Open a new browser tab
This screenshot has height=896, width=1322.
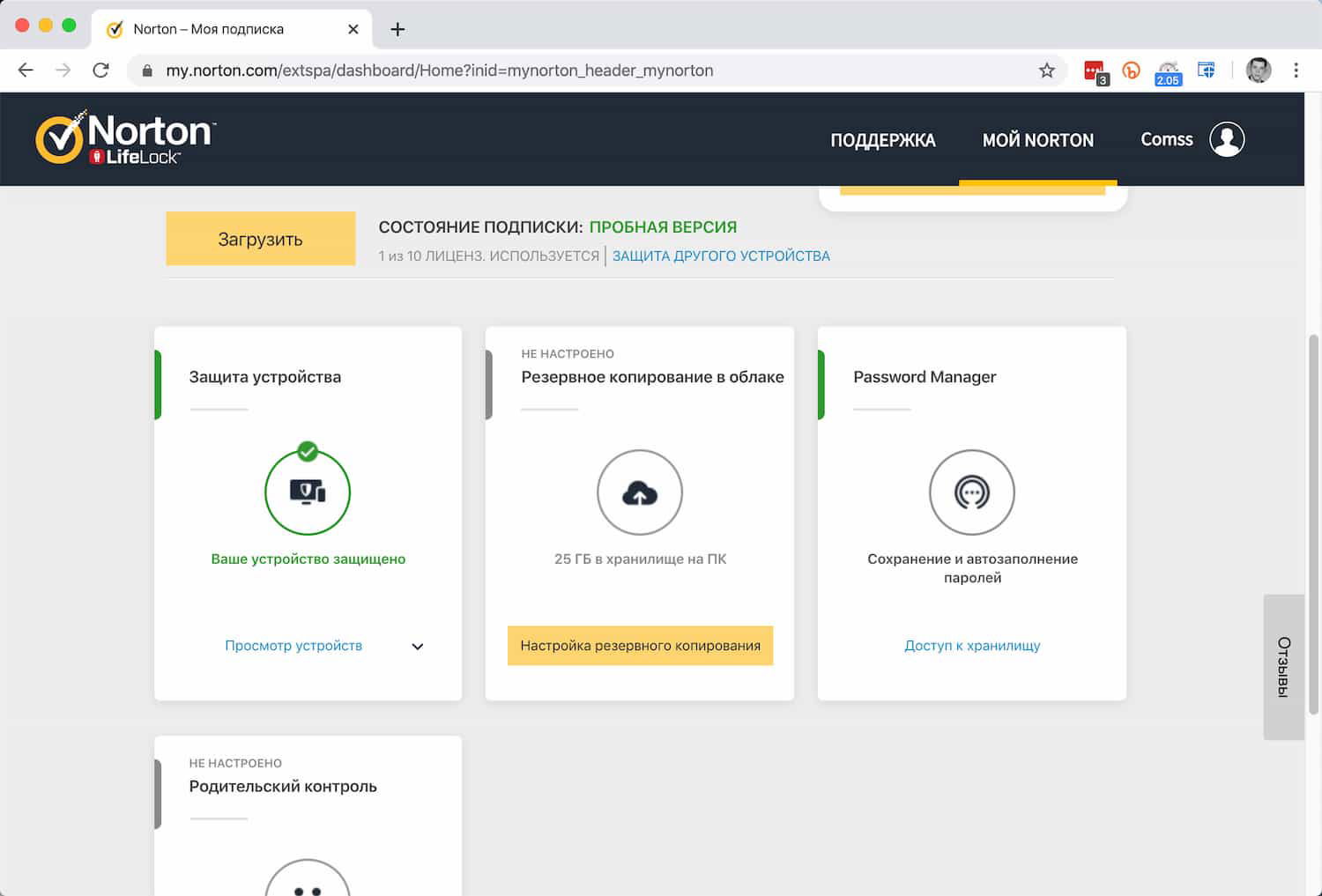397,29
